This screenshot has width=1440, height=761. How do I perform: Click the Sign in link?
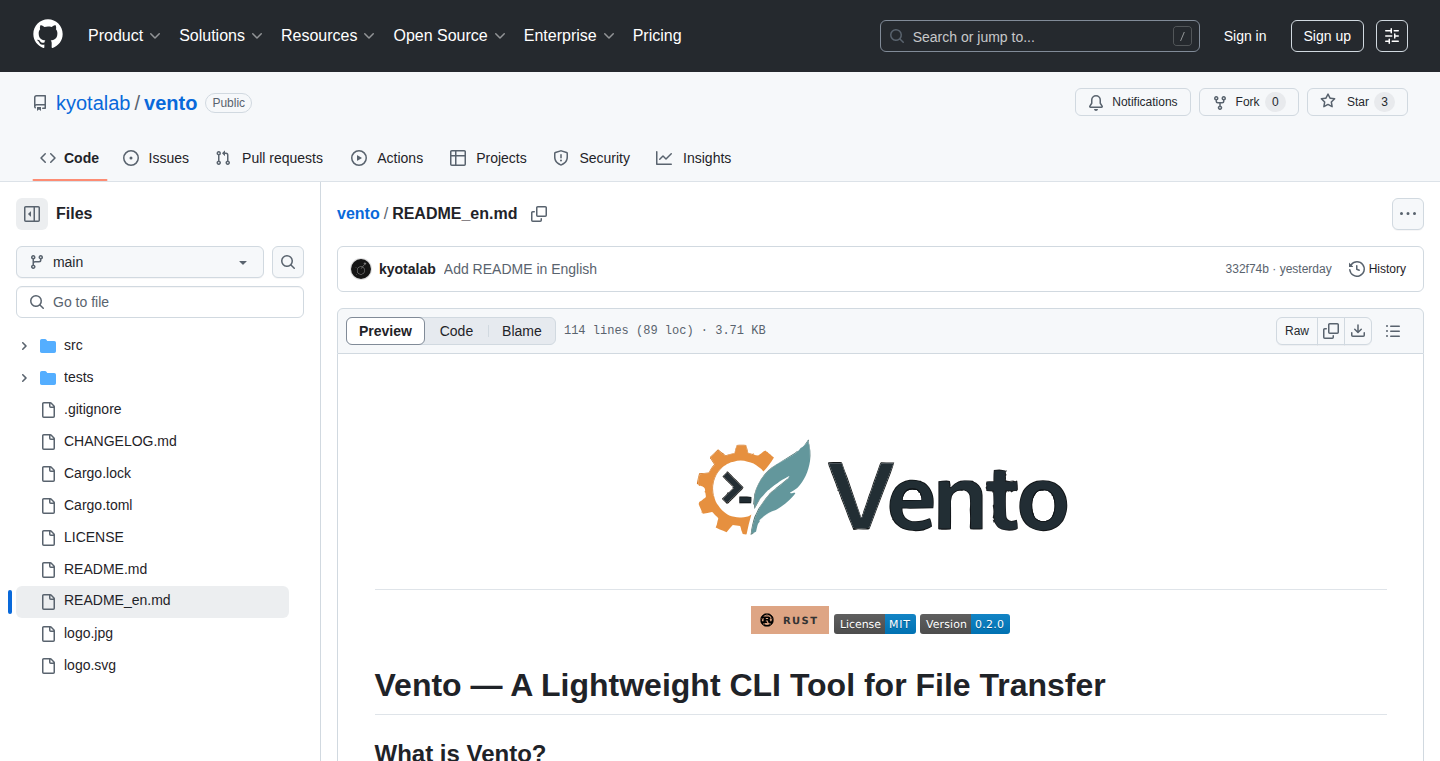coord(1245,36)
